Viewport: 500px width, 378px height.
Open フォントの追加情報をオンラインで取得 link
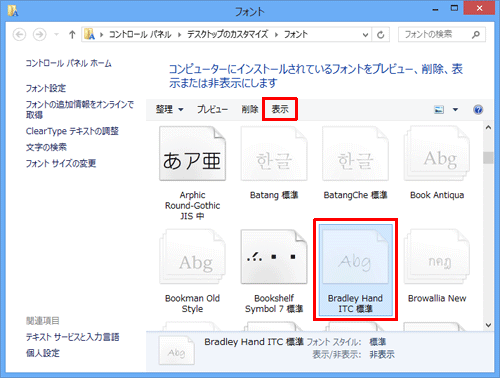point(80,110)
